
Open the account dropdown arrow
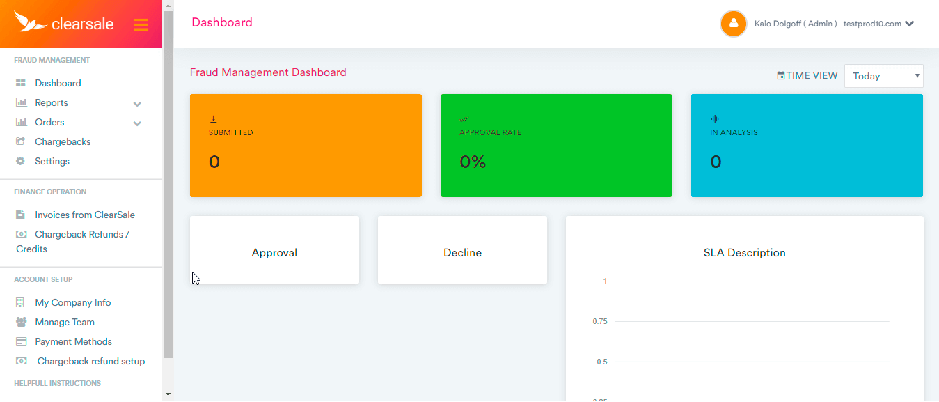[909, 24]
